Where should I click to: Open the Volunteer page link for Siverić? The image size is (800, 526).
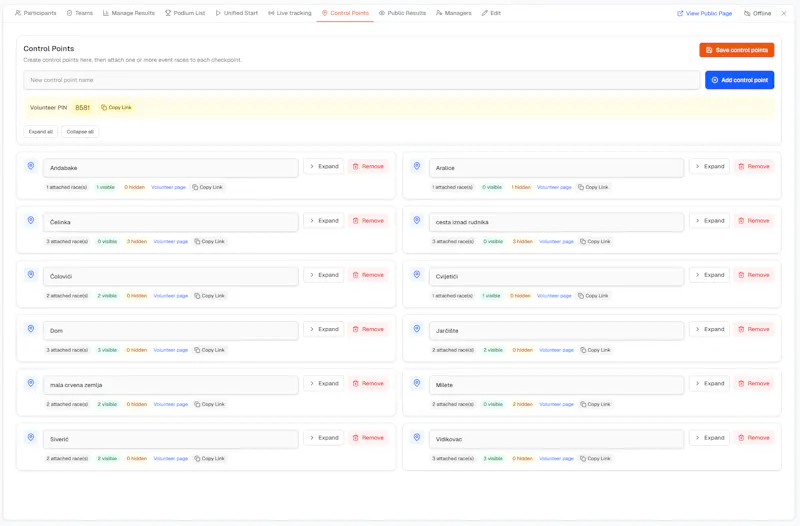click(170, 459)
